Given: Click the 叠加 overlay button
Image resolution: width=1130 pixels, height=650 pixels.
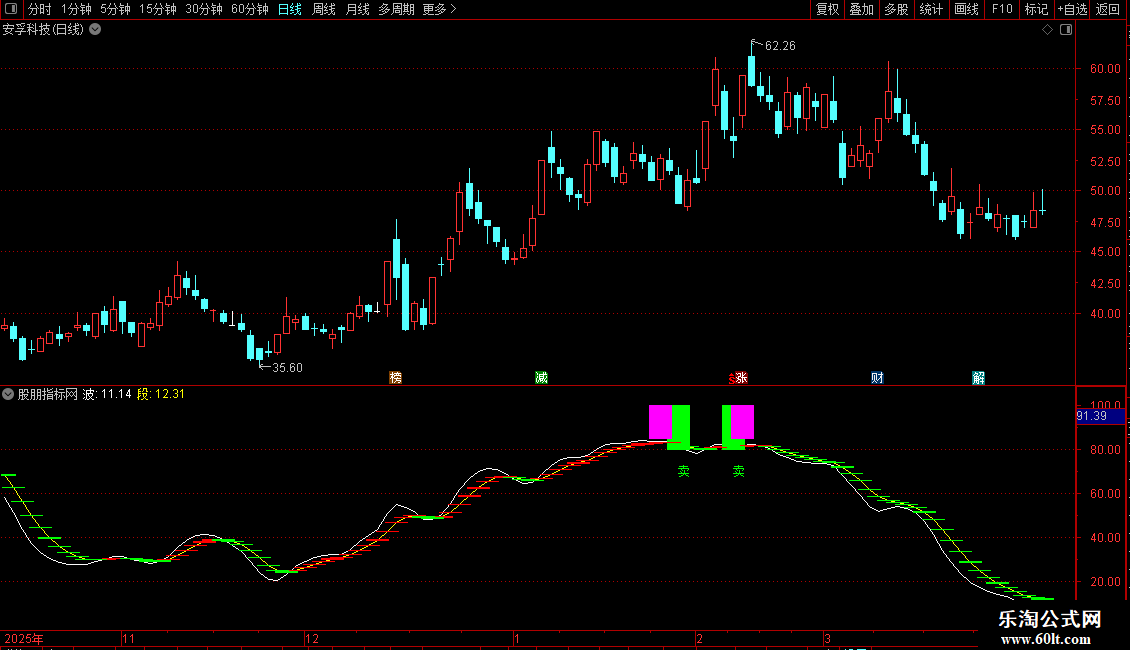Looking at the screenshot, I should pos(862,9).
